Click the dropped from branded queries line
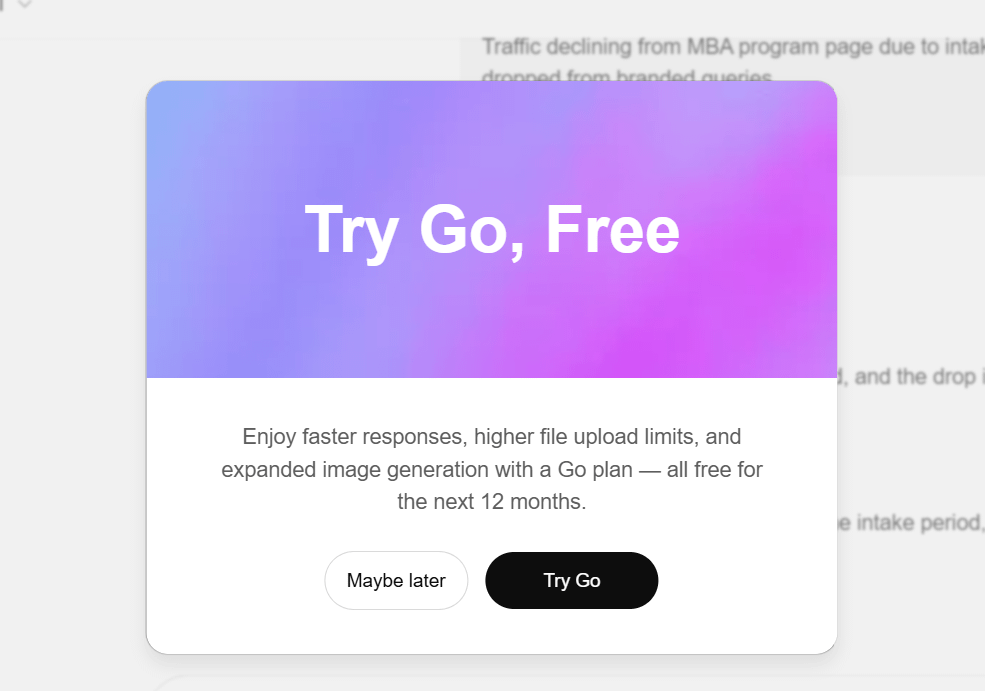Viewport: 985px width, 691px height. point(627,77)
